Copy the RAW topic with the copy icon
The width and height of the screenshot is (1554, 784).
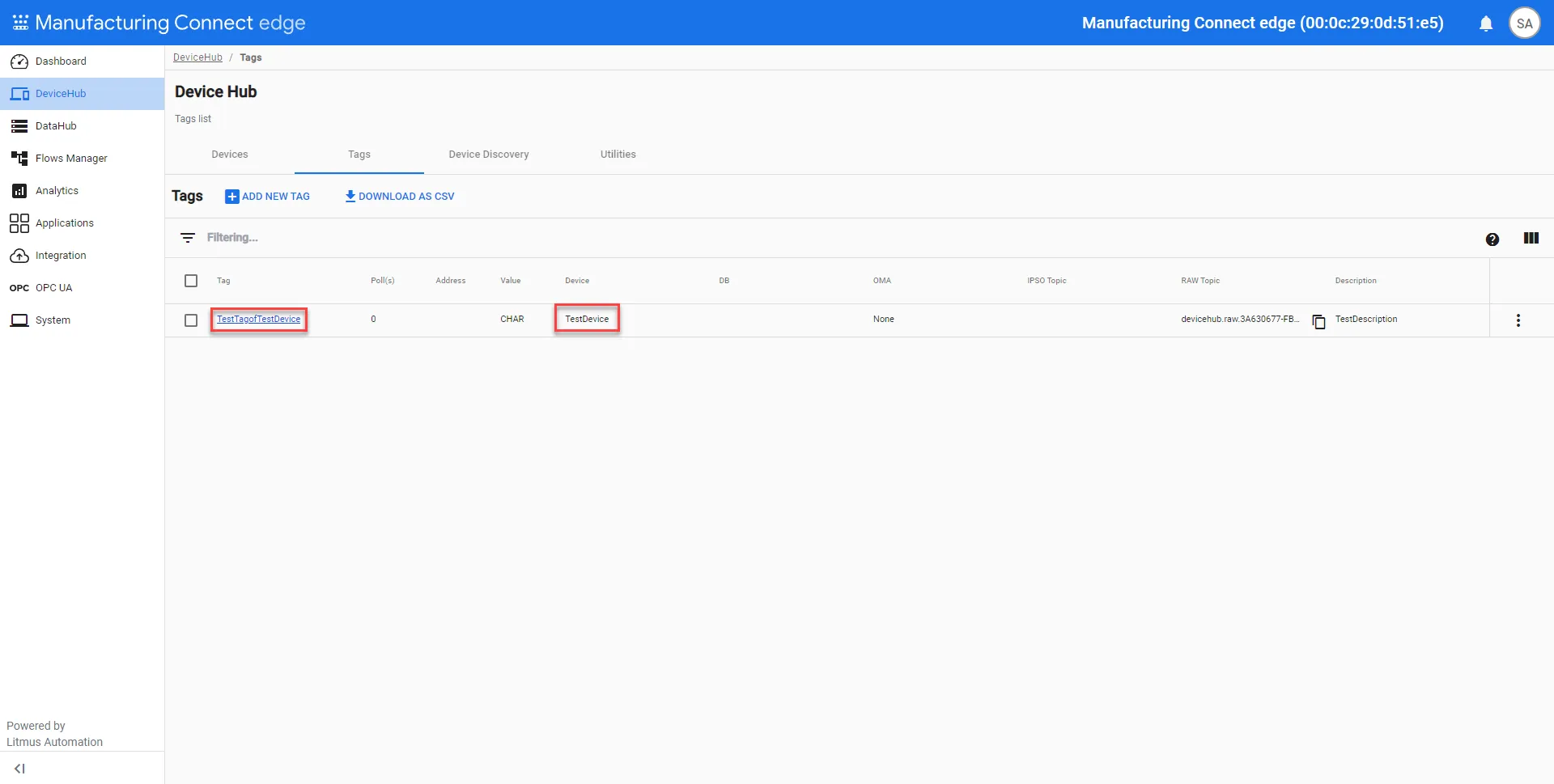1318,321
